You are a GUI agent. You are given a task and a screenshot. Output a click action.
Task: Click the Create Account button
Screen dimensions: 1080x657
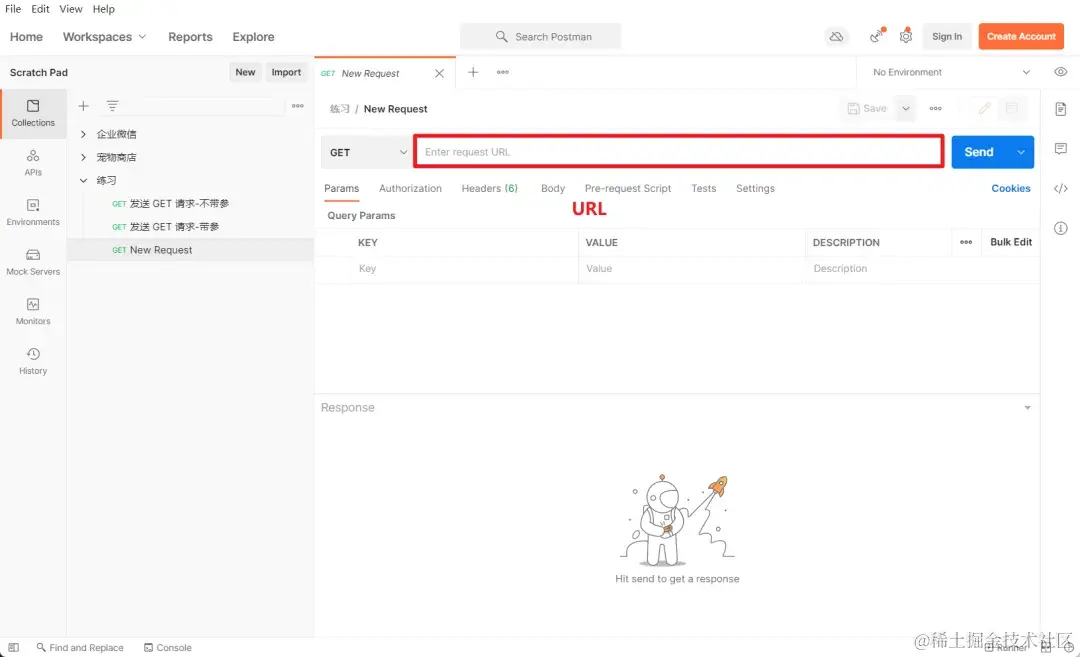pos(1021,36)
